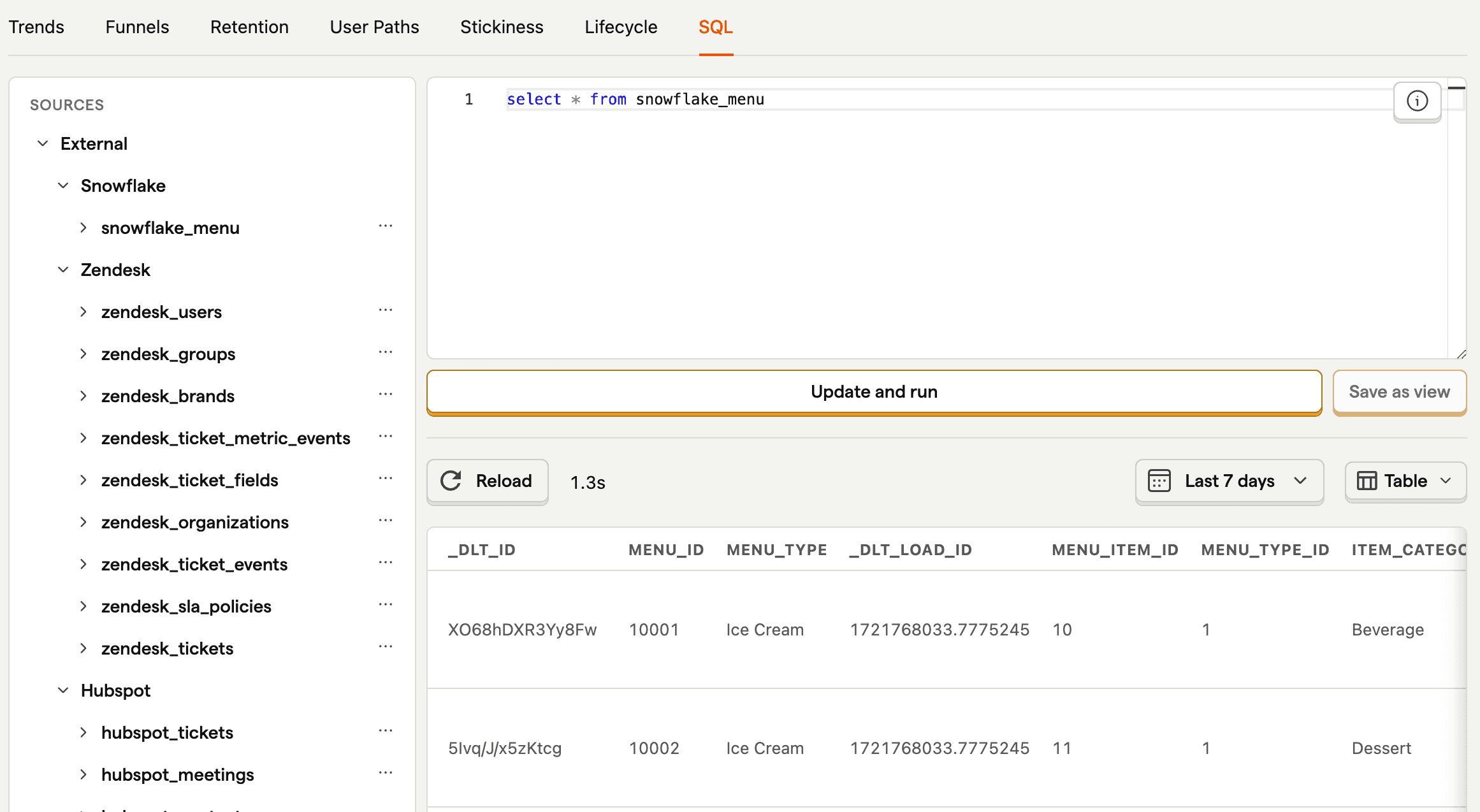Click the Save as view button
Screen dimensions: 1480x812
pyautogui.click(x=1399, y=392)
